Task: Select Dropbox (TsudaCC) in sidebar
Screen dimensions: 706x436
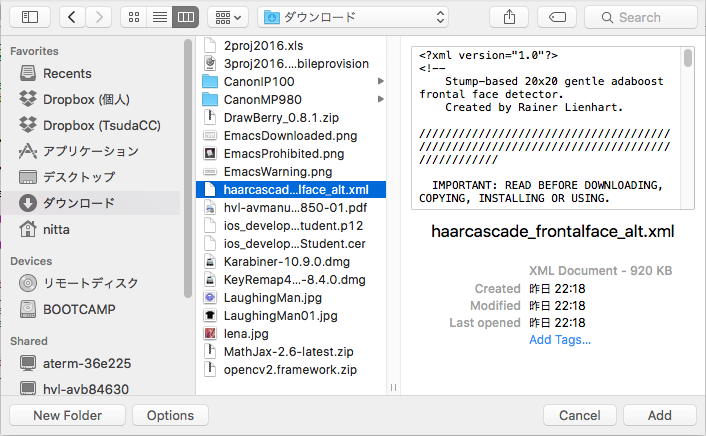Action: (x=91, y=125)
